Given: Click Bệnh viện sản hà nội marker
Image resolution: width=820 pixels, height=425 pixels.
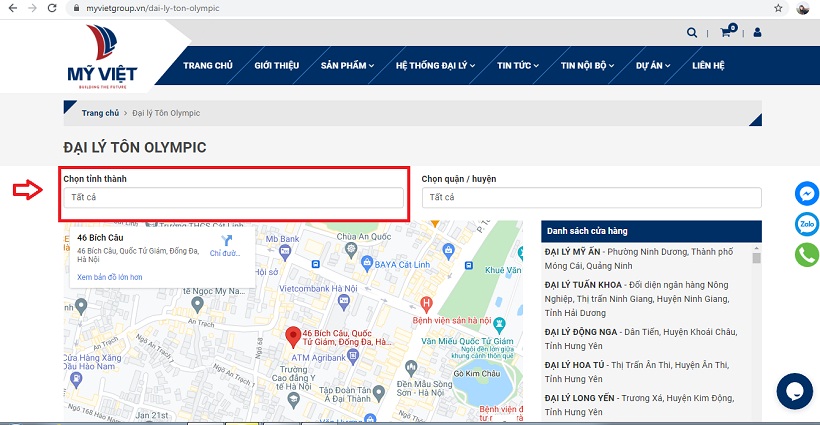Looking at the screenshot, I should (426, 303).
